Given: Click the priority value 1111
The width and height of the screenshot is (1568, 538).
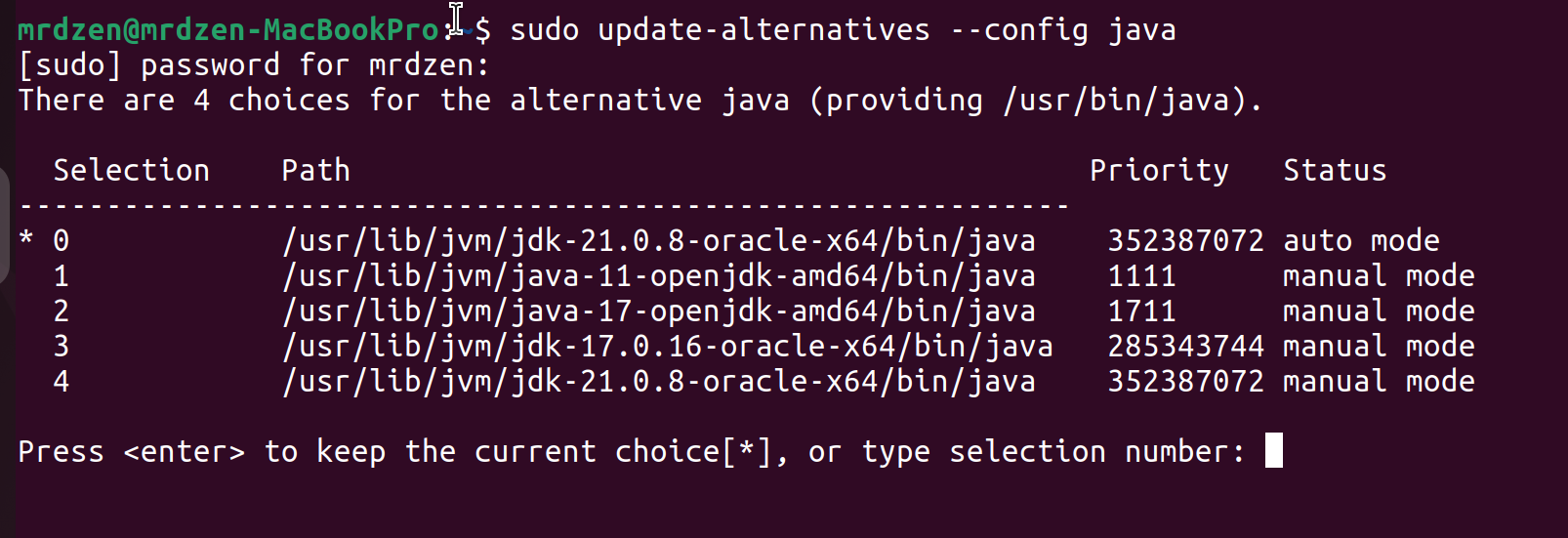Looking at the screenshot, I should pyautogui.click(x=1141, y=276).
